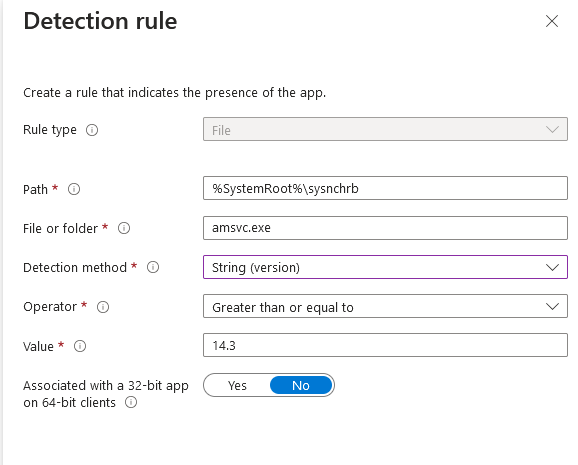The width and height of the screenshot is (578, 465).
Task: Open info icon next to File or folder
Action: [124, 228]
